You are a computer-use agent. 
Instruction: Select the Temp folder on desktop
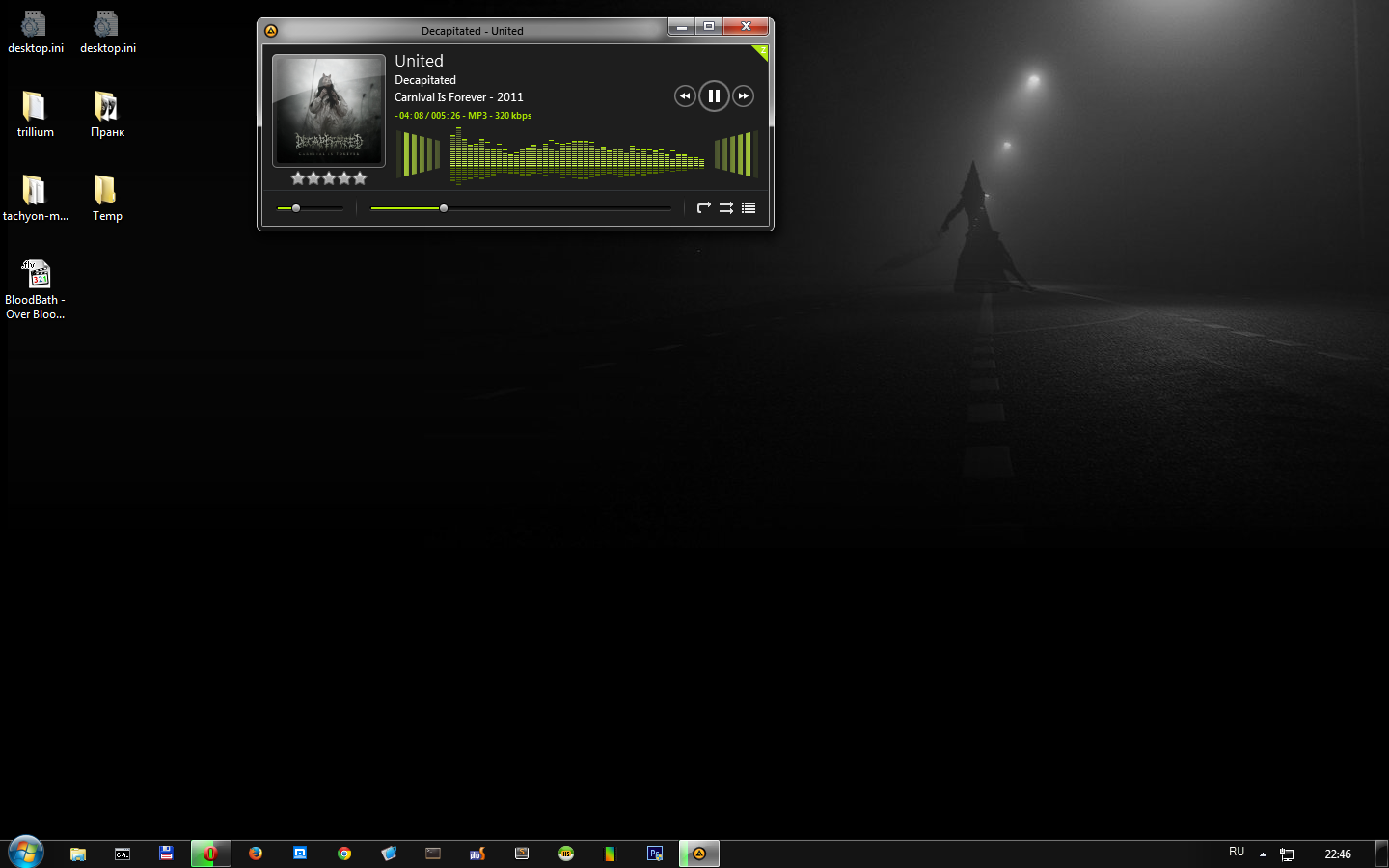pos(107,198)
